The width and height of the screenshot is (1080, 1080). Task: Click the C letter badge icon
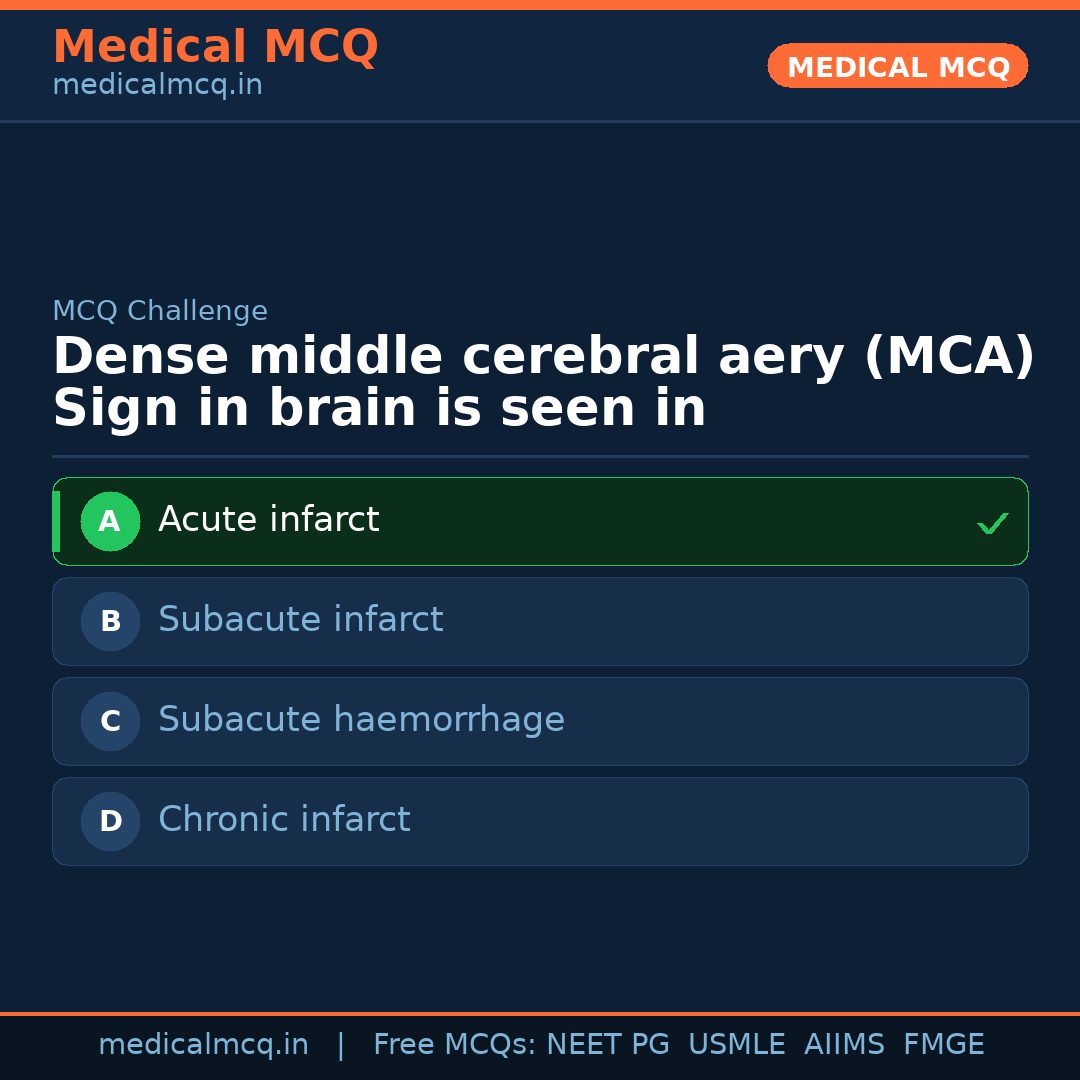[110, 721]
